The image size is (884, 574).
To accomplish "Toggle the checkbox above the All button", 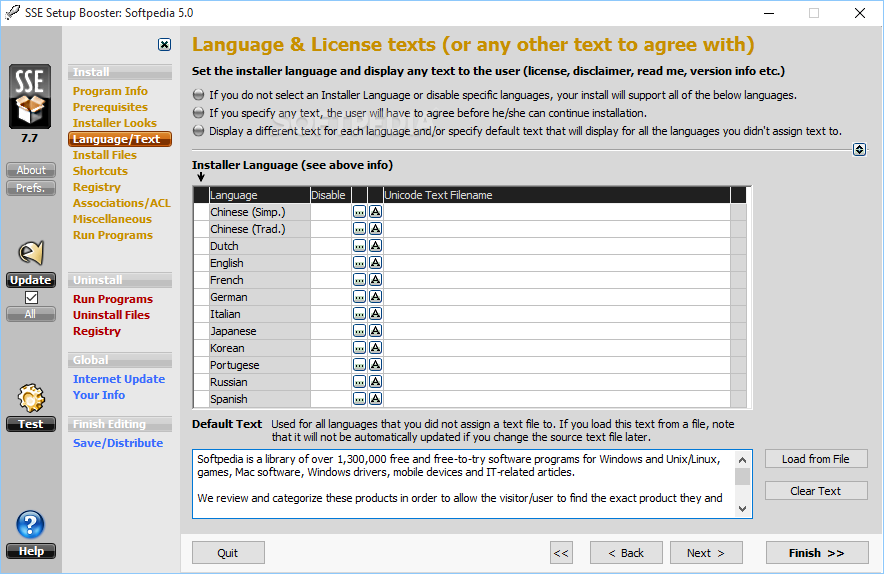I will coord(31,297).
